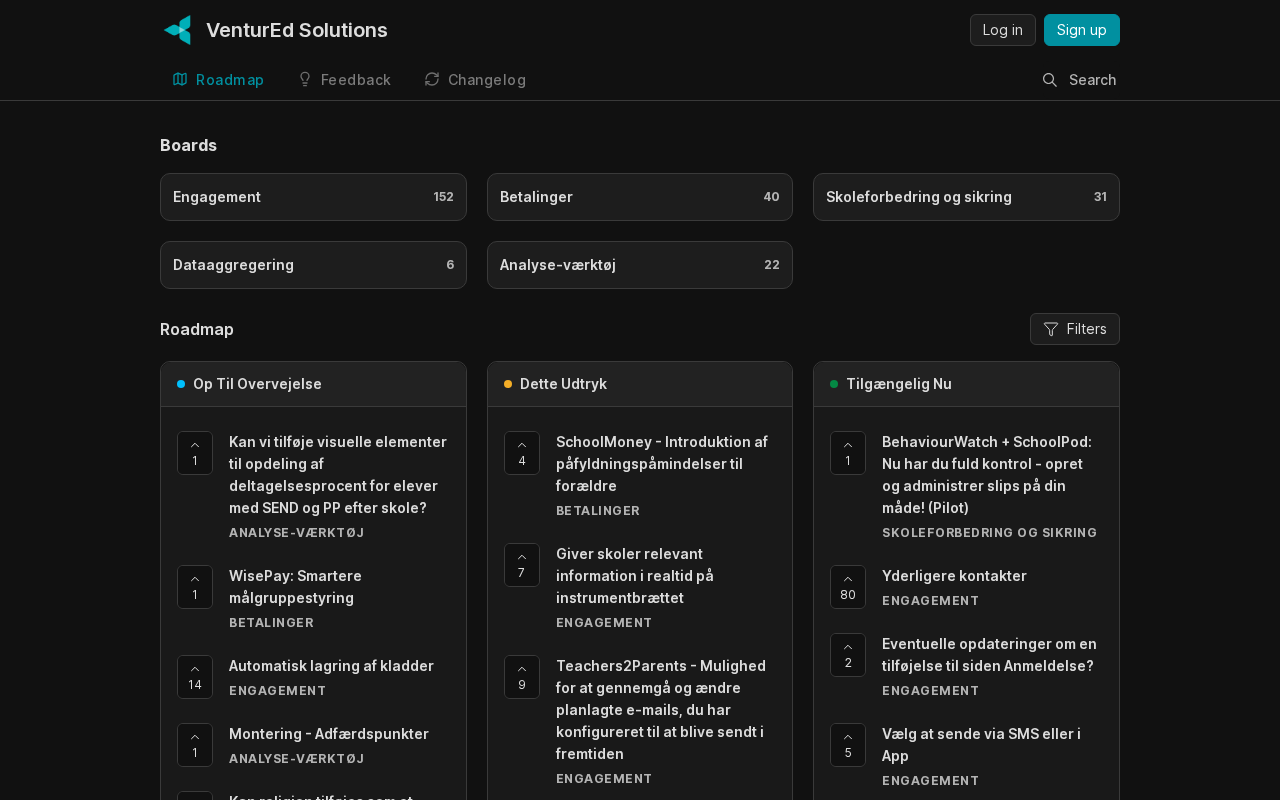This screenshot has height=800, width=1280.
Task: Upvote WisePay Smartere målgruppestyring post
Action: tap(195, 587)
